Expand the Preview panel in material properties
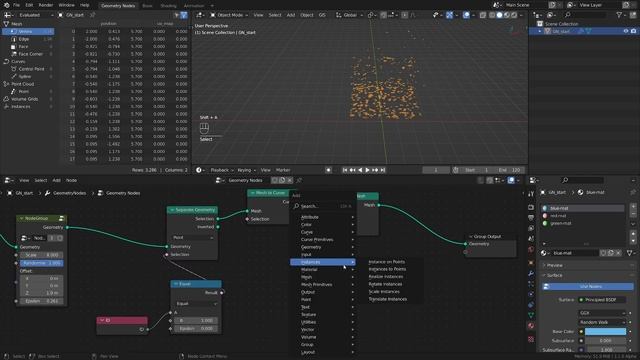 (x=554, y=265)
